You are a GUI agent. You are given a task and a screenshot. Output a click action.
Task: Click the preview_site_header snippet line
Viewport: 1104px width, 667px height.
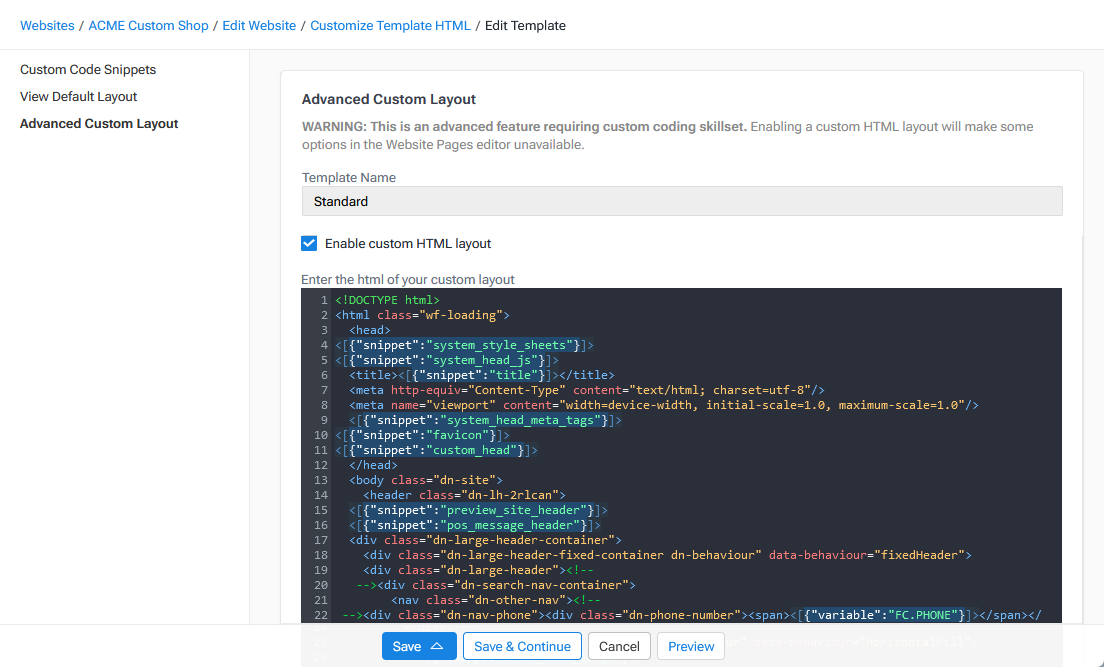(479, 510)
